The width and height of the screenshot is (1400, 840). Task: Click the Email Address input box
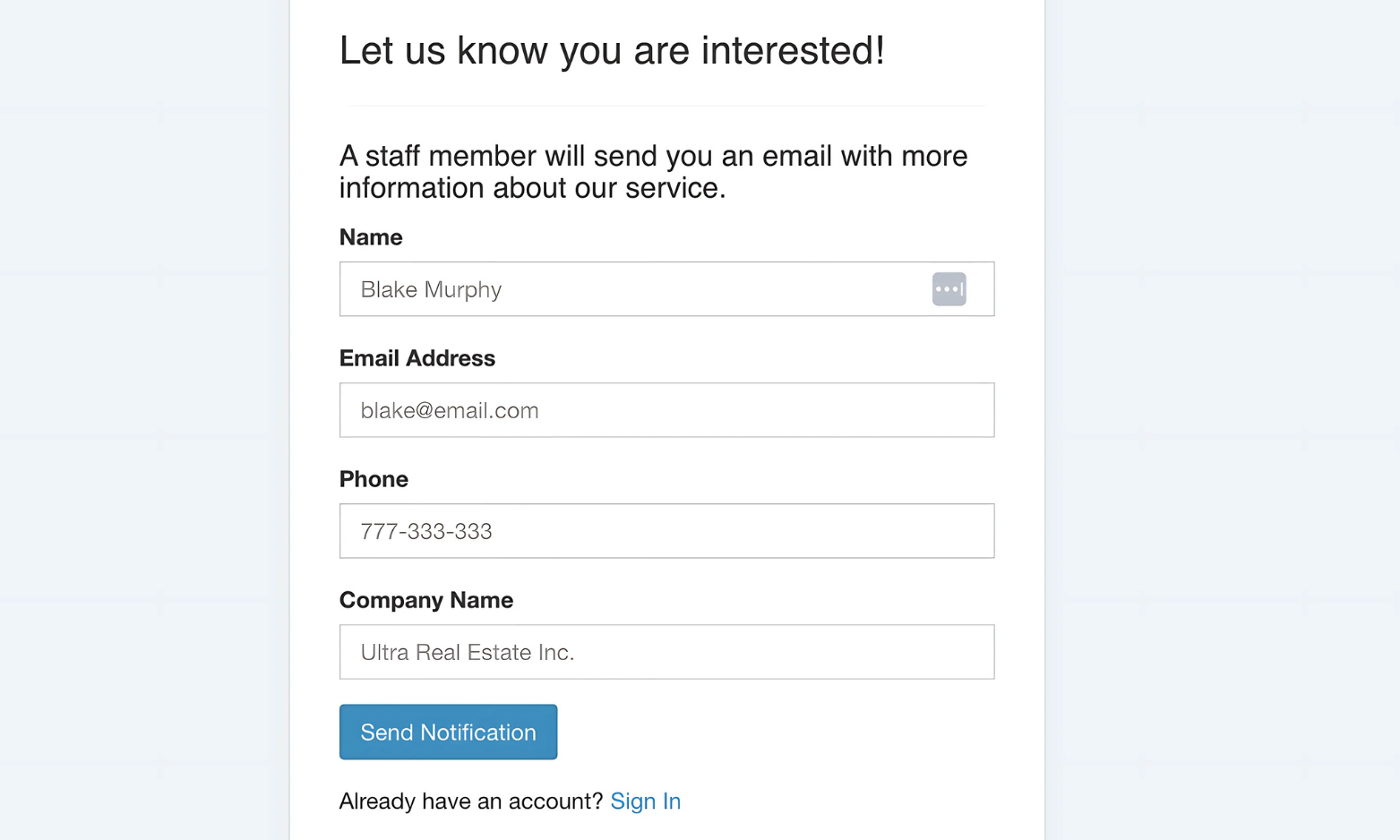tap(666, 410)
